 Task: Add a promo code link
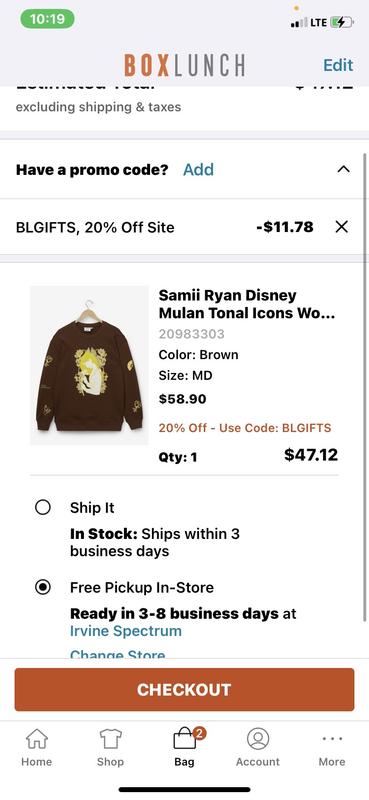point(198,169)
